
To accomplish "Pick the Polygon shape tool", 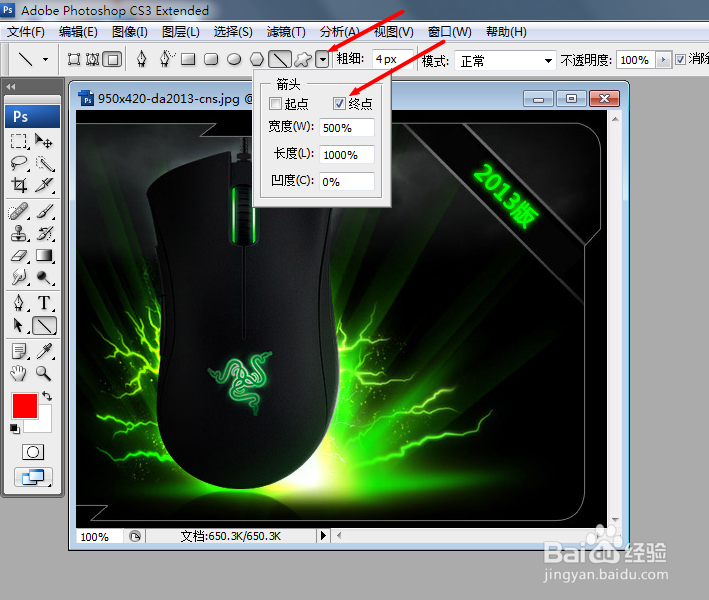I will [256, 59].
